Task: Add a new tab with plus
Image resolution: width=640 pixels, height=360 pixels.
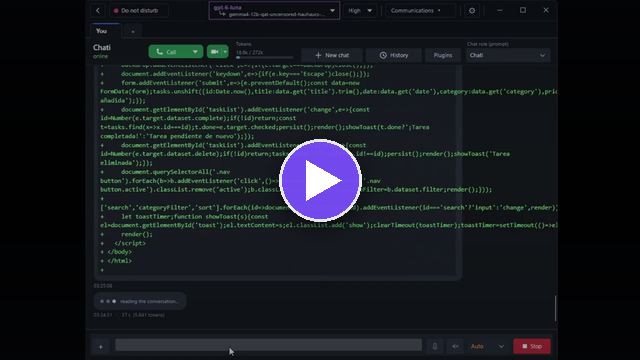Action: 133,31
